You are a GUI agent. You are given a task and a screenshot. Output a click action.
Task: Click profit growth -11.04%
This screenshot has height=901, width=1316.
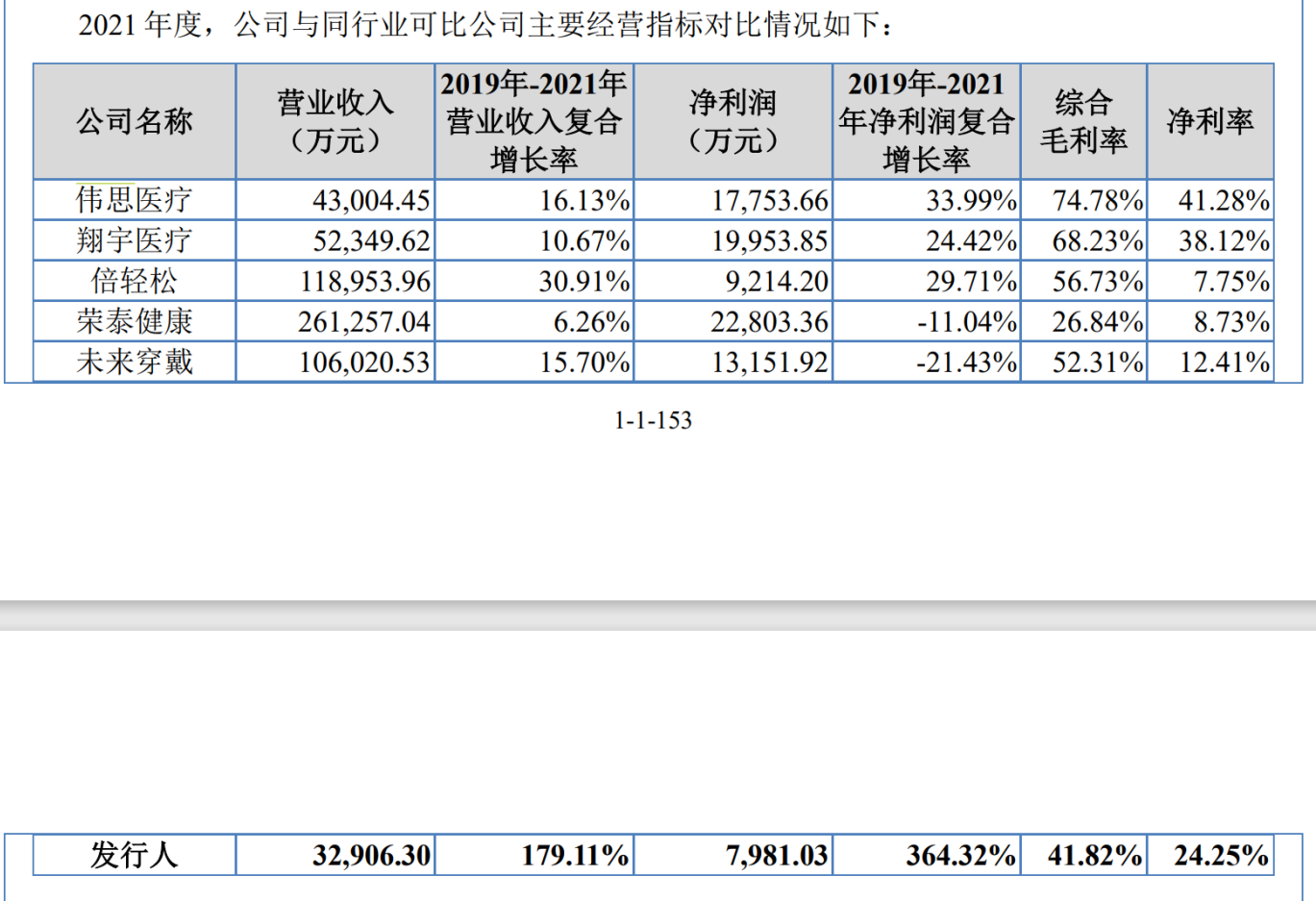point(967,321)
